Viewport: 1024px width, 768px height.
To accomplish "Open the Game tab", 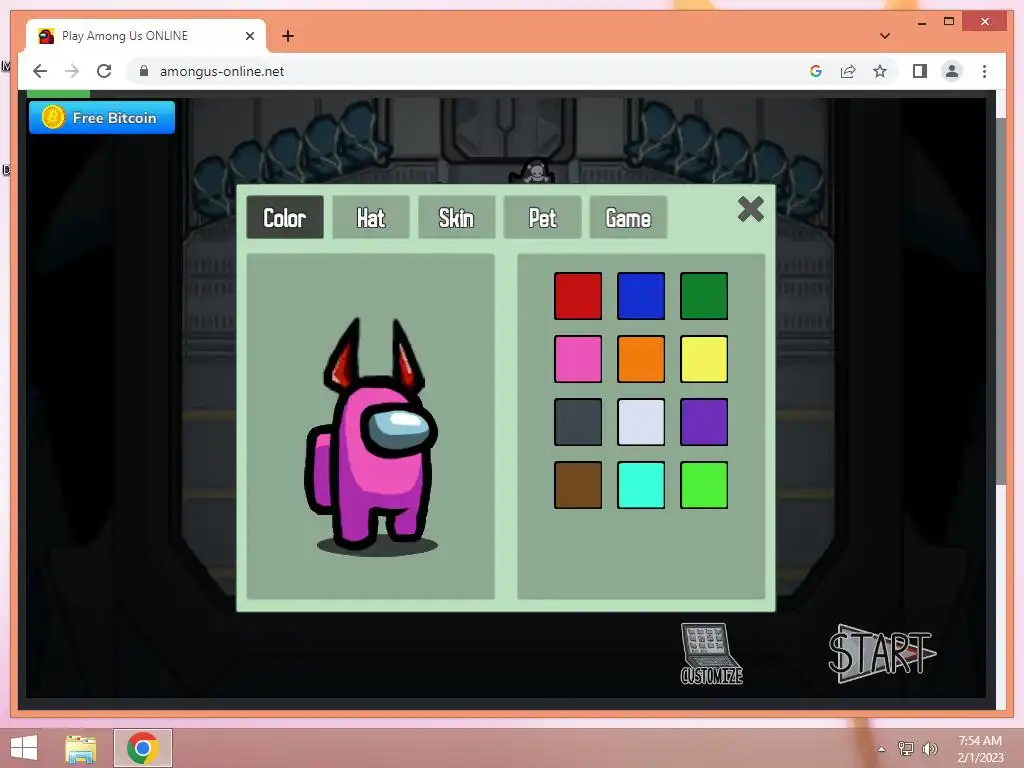I will [628, 217].
